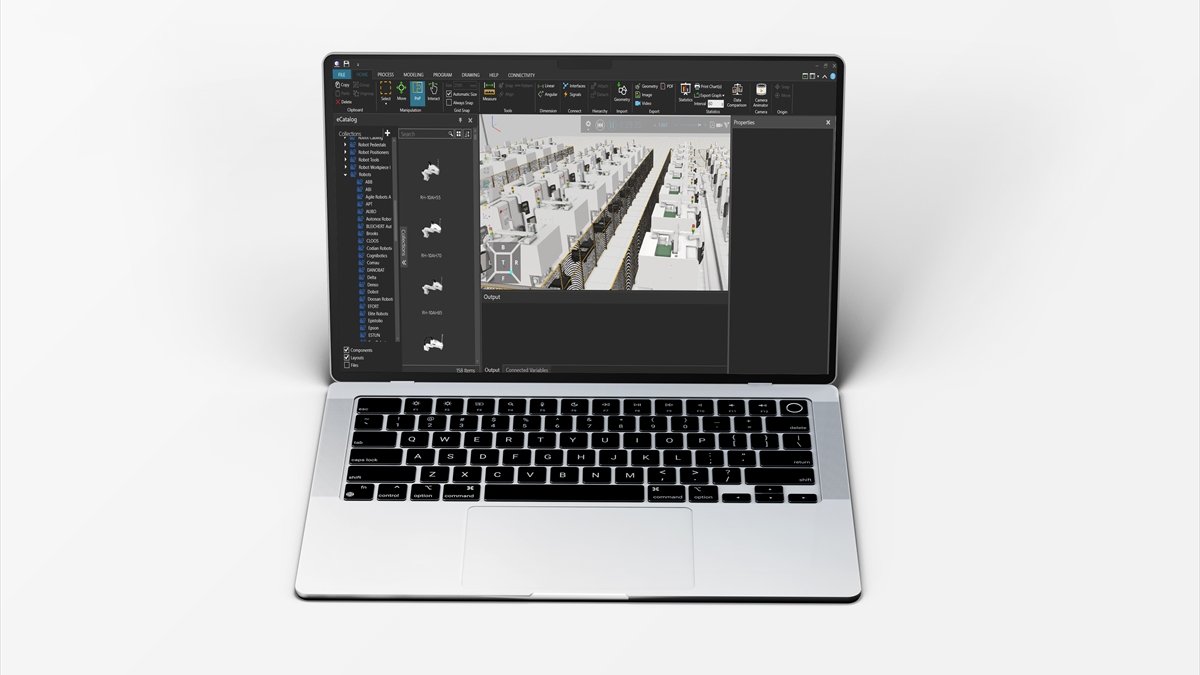Image resolution: width=1200 pixels, height=675 pixels.
Task: Uncheck the Components filter checkbox
Action: pos(347,350)
